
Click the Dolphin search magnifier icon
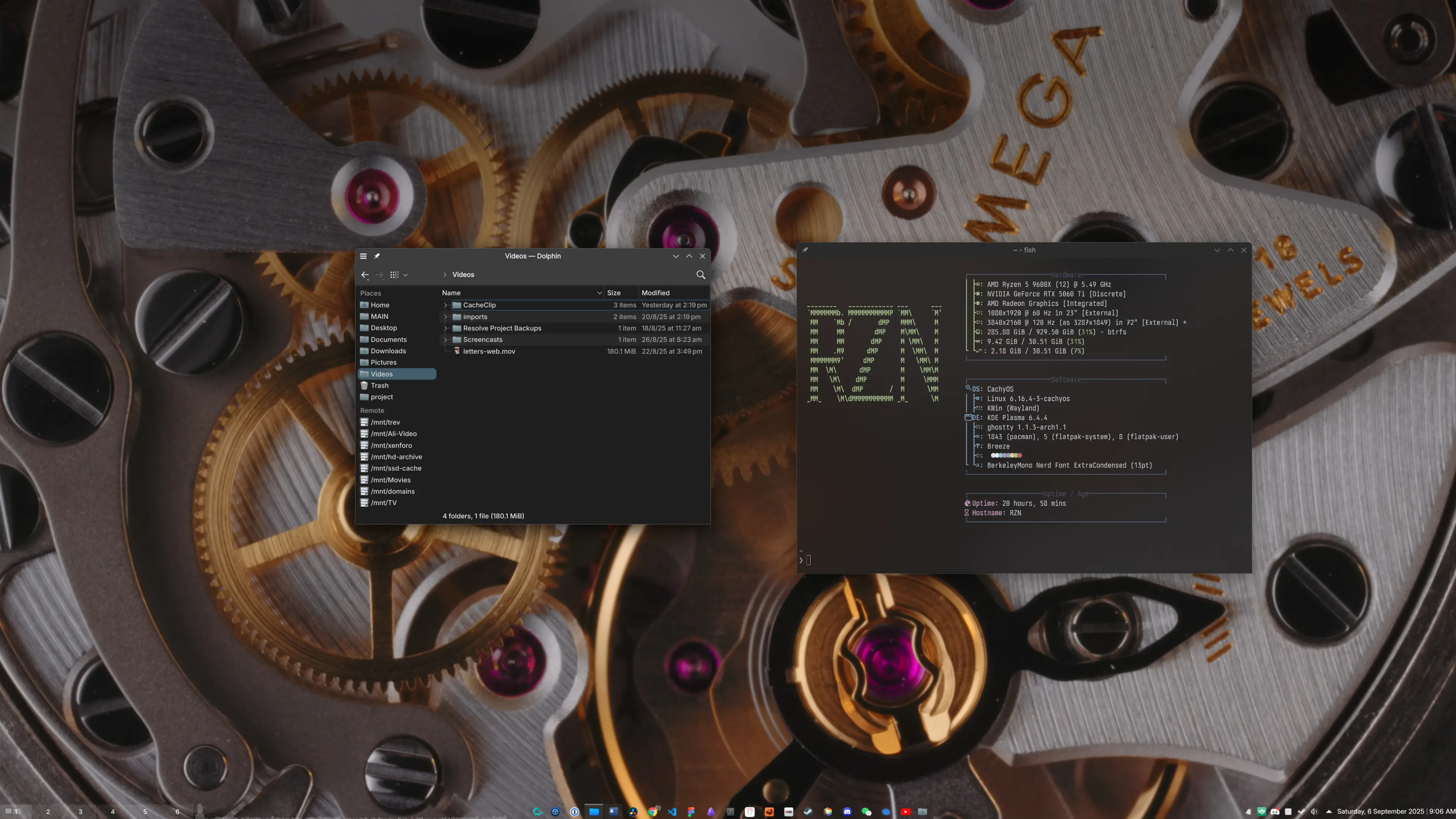click(x=700, y=275)
